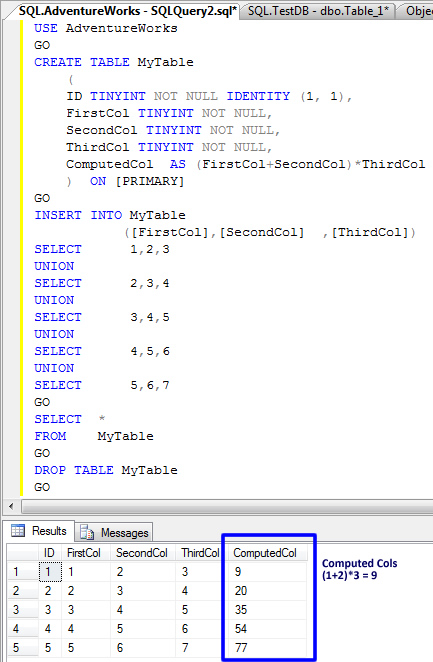
Task: Select results row header 4
Action: (x=23, y=629)
